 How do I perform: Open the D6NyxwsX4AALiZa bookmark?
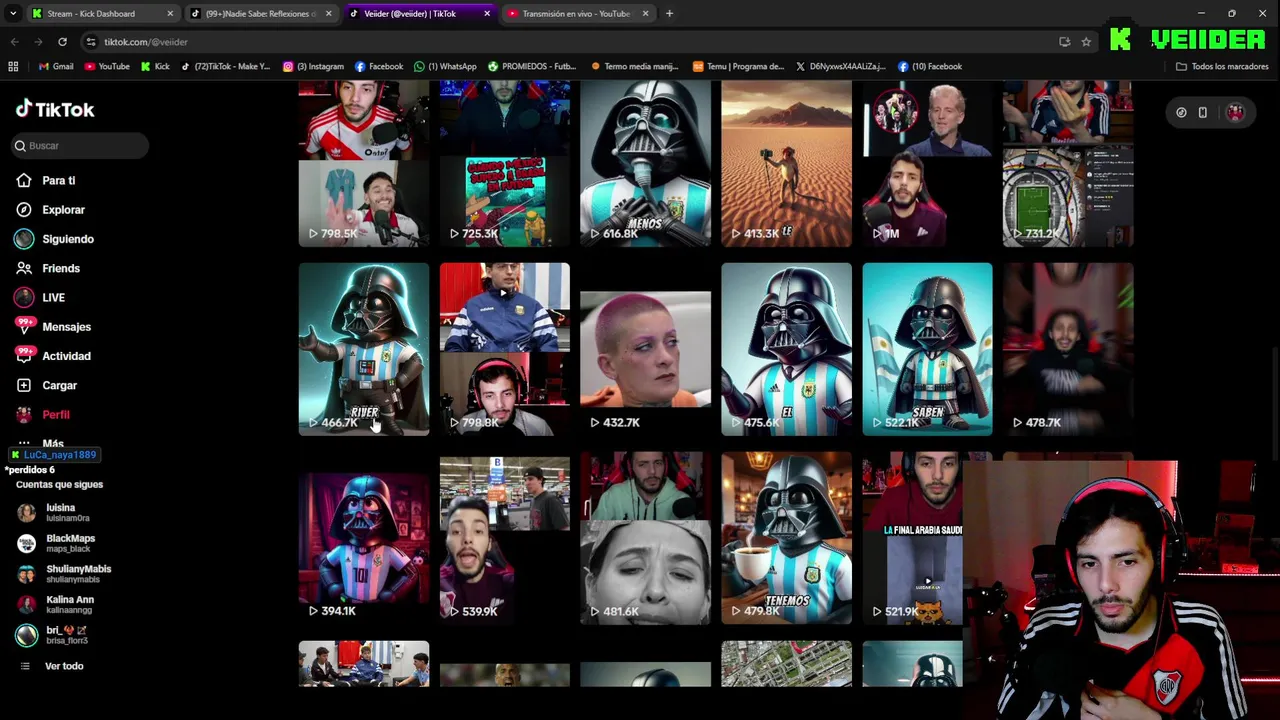[841, 67]
